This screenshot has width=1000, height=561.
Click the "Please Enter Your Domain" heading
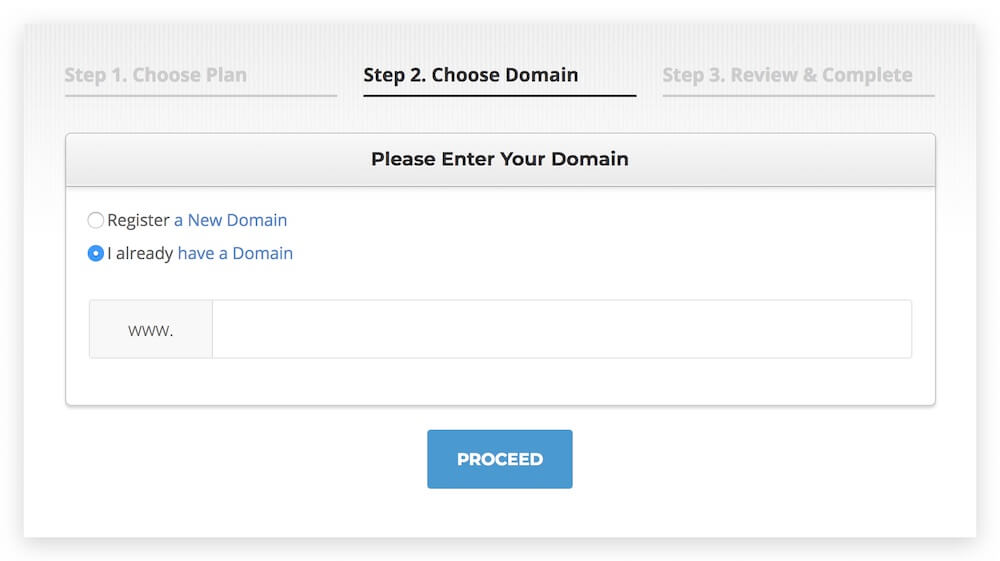pyautogui.click(x=499, y=159)
